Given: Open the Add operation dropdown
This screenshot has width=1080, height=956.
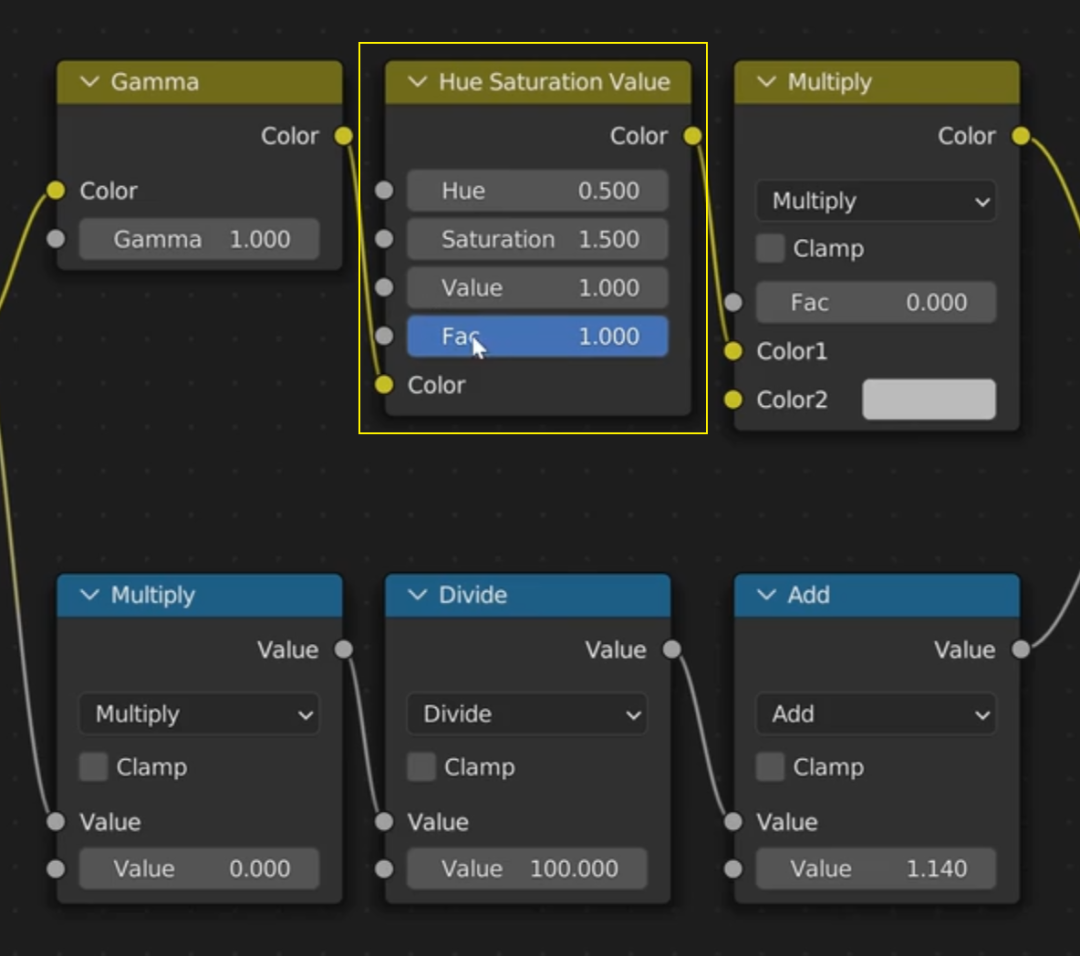Looking at the screenshot, I should tap(876, 714).
